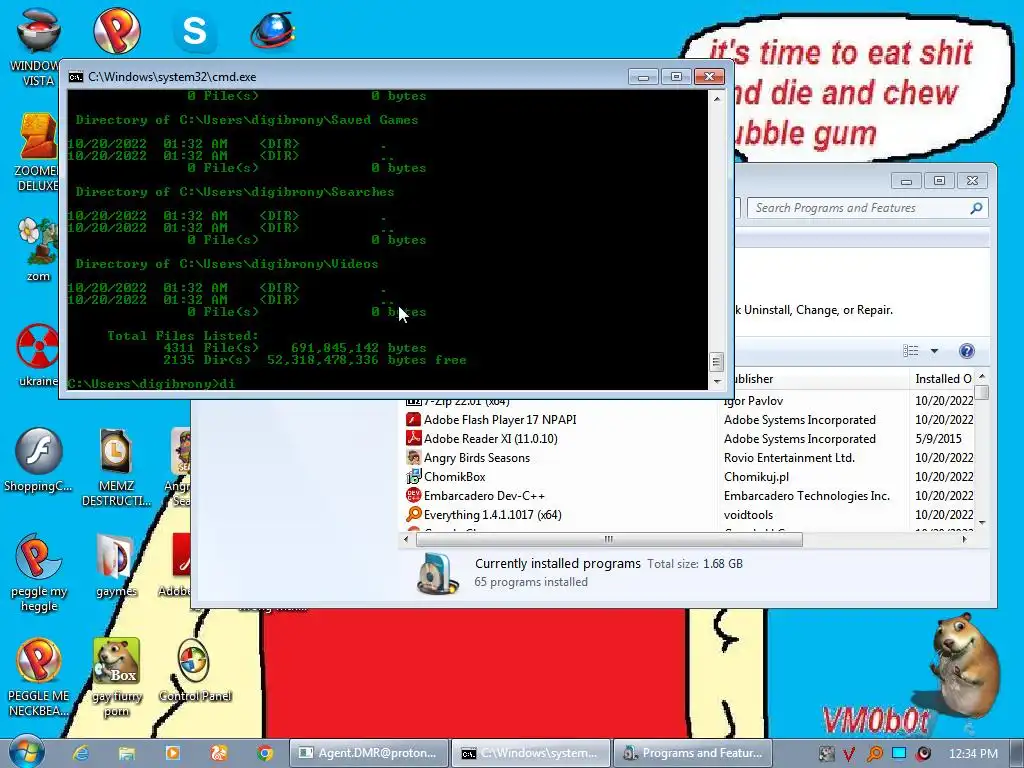The width and height of the screenshot is (1024, 768).
Task: Launch Internet Explorer from taskbar
Action: click(81, 753)
